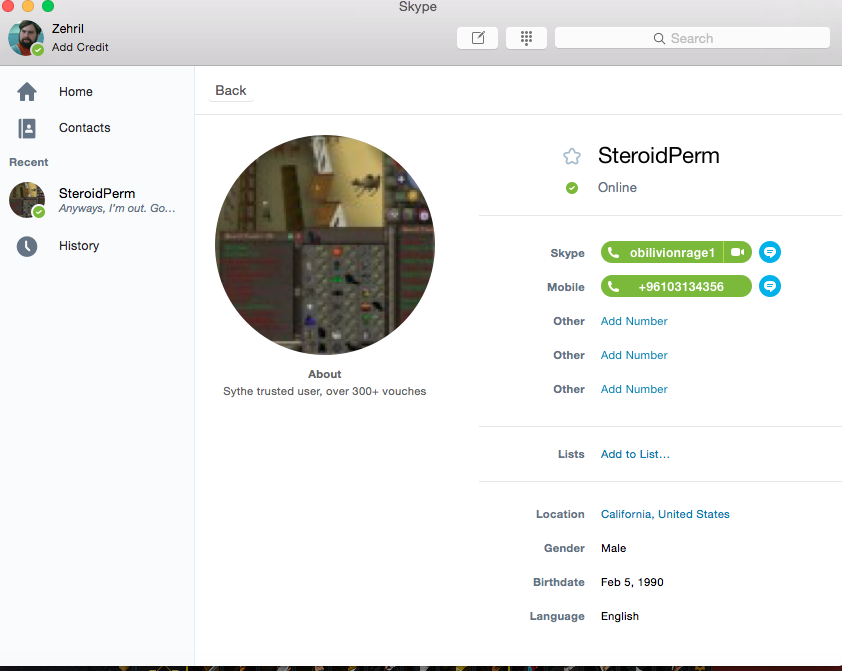
Task: Click the phone icon in the Skype call button
Action: (x=613, y=252)
